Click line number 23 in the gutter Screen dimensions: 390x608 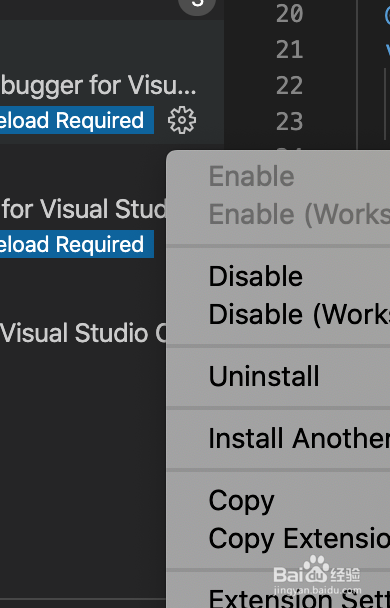point(290,121)
